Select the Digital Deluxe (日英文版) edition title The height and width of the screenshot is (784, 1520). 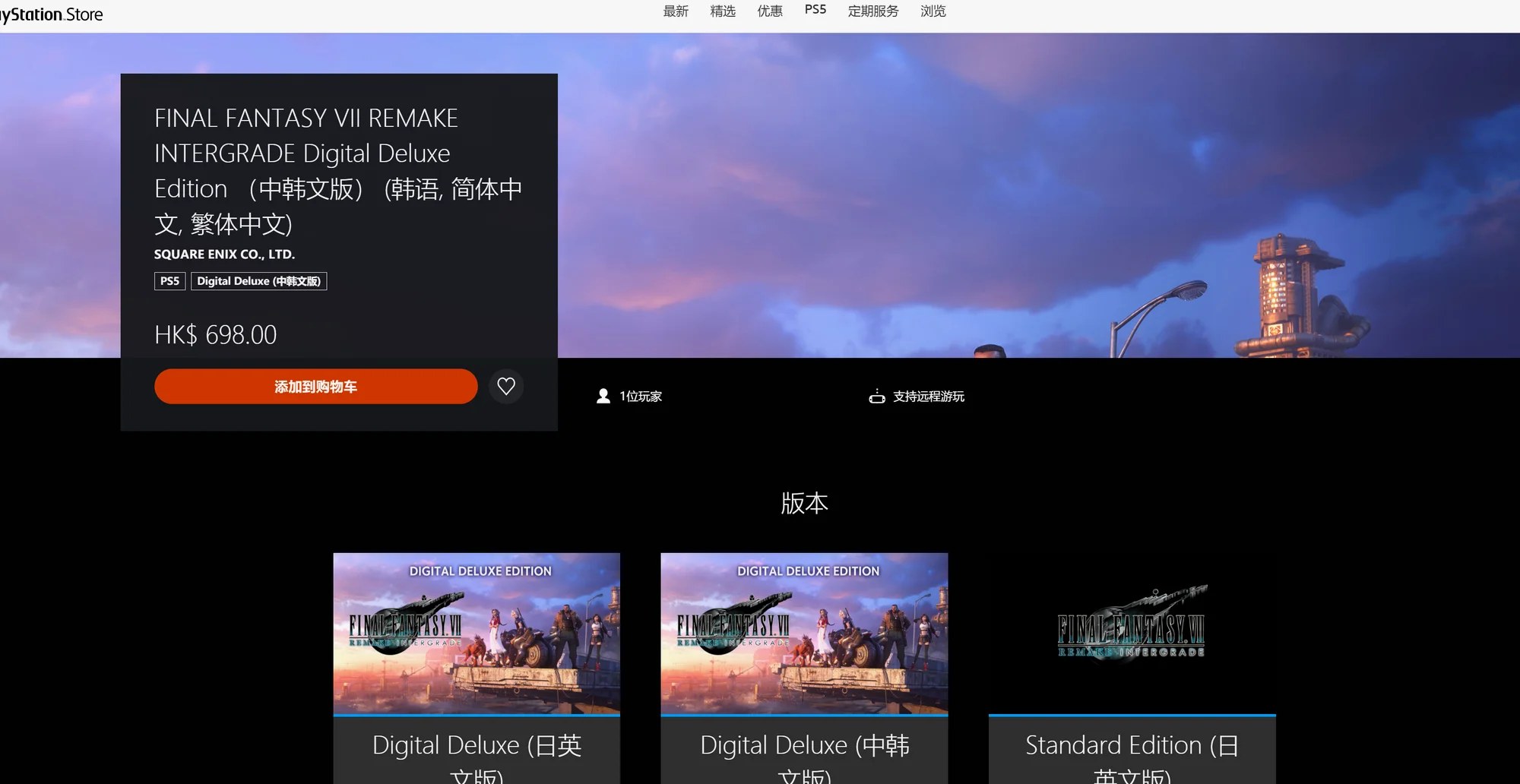(x=477, y=758)
